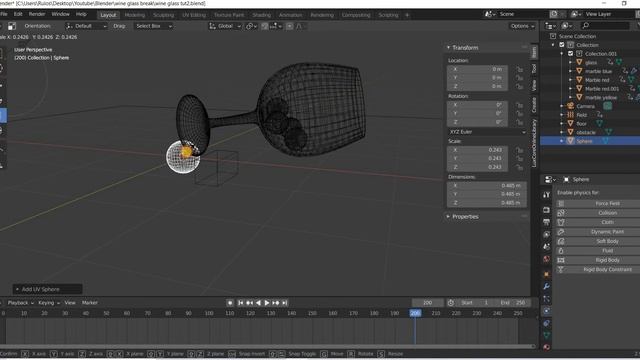Screen dimensions: 640x360
Task: Open the Tool properties tab icon
Action: click(546, 195)
